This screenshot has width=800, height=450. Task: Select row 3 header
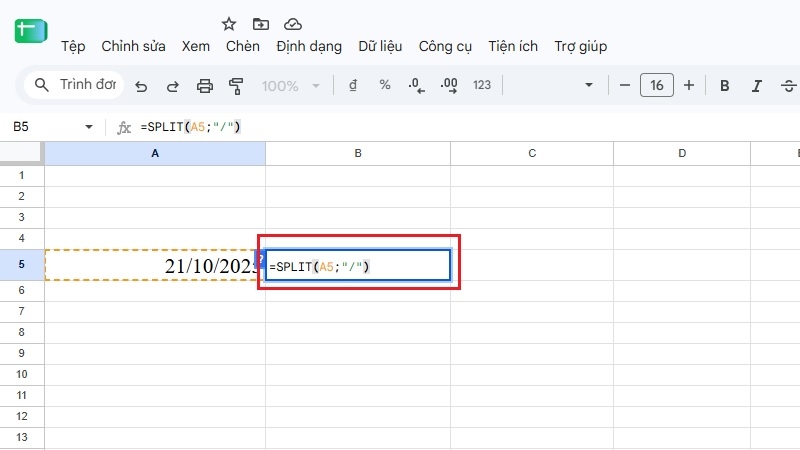(x=21, y=217)
